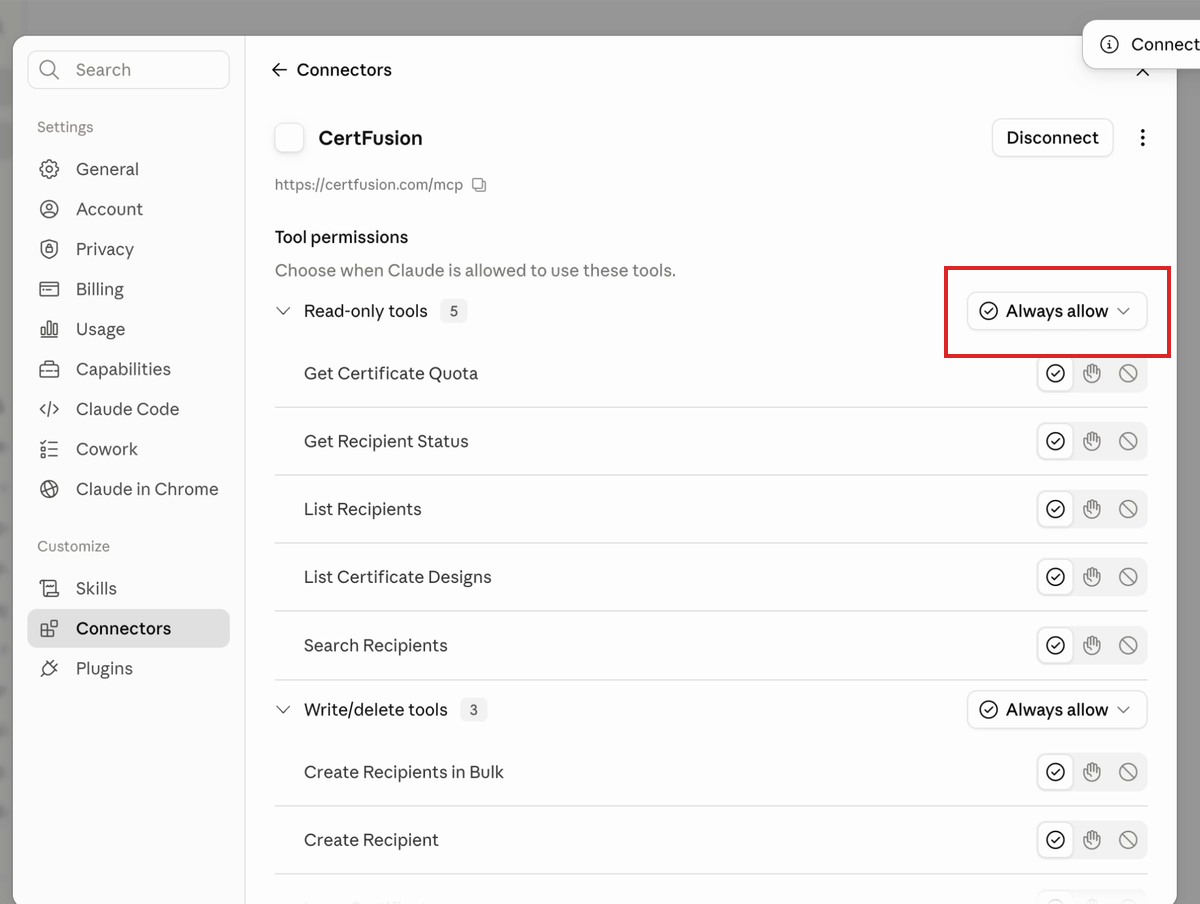Viewport: 1200px width, 904px height.
Task: Collapse the Read-only tools section
Action: tap(283, 311)
